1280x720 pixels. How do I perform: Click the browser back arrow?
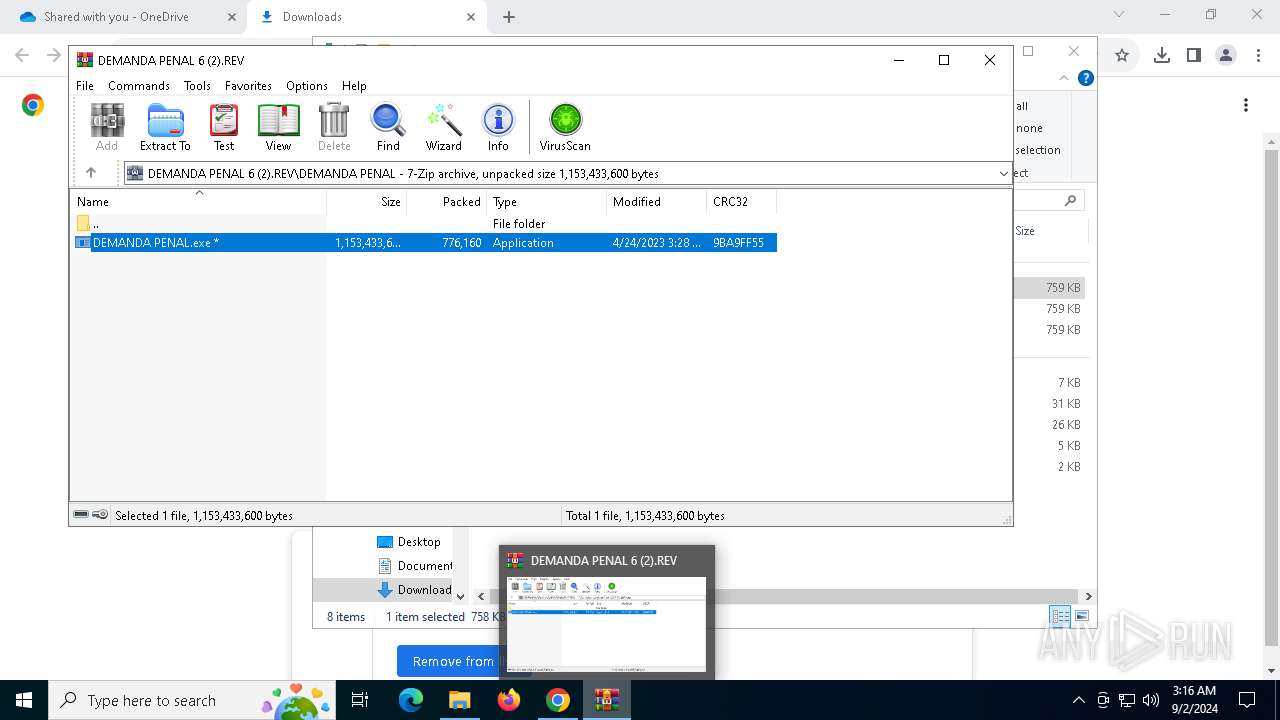click(x=22, y=56)
